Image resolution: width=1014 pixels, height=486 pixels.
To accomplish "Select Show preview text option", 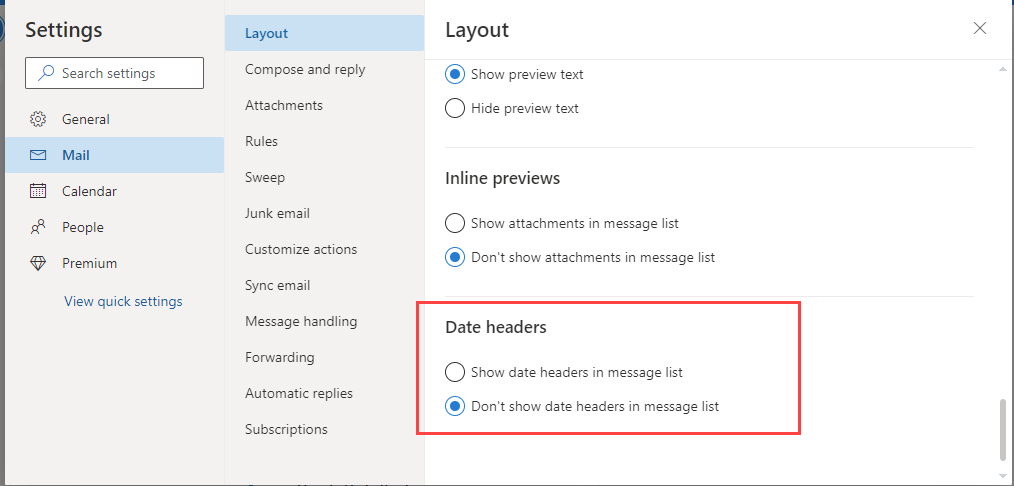I will pyautogui.click(x=455, y=74).
